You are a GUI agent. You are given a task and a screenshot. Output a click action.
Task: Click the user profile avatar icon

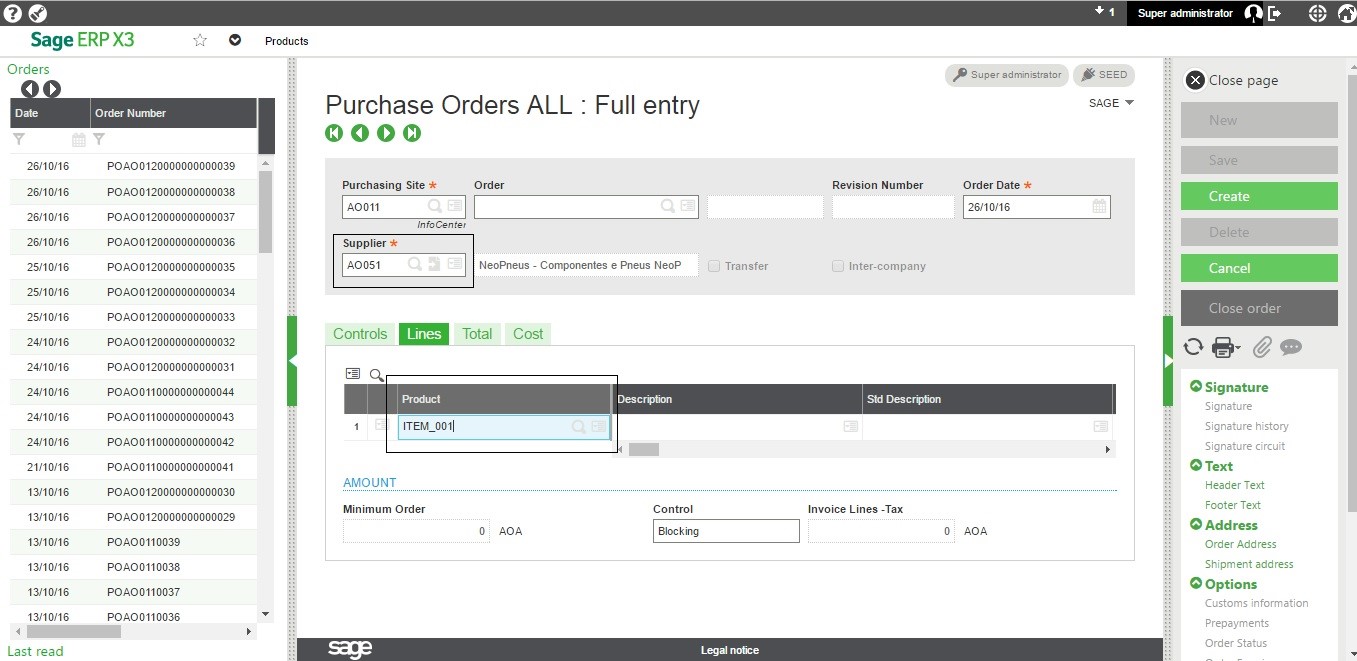[1254, 13]
